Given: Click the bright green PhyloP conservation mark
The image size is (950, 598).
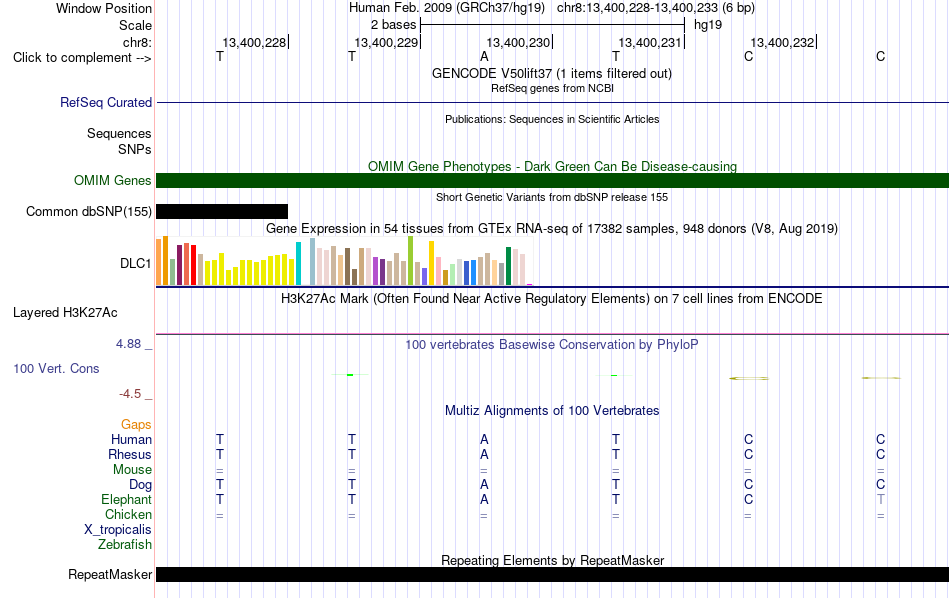Looking at the screenshot, I should click(350, 375).
